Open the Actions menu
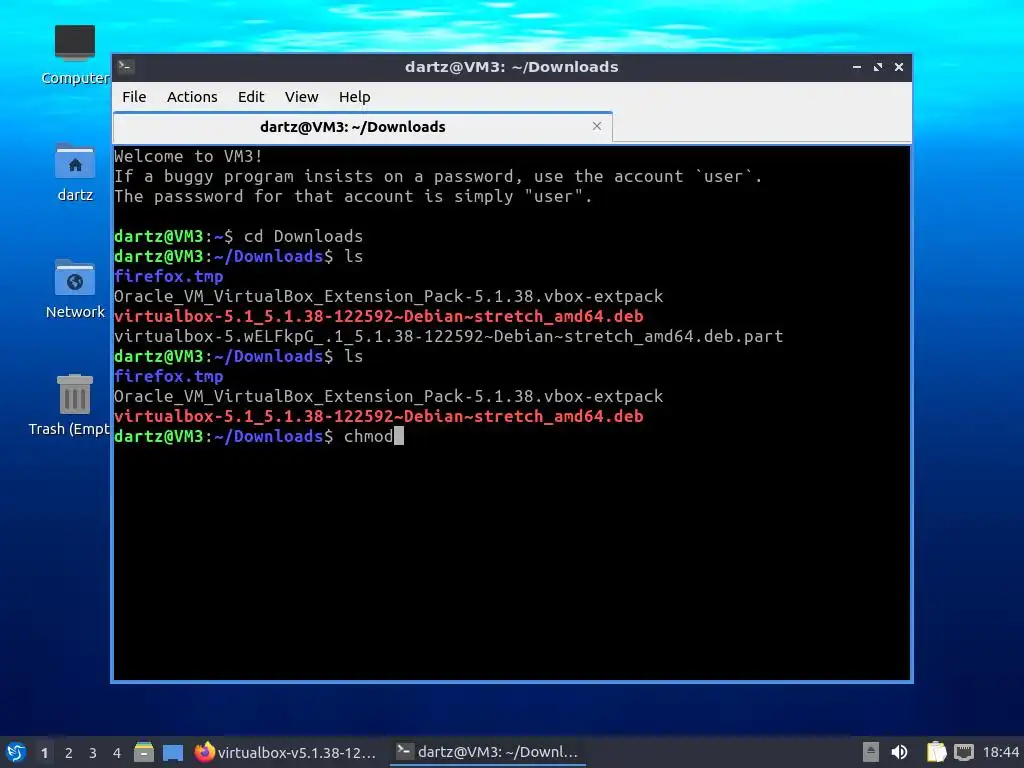 192,97
